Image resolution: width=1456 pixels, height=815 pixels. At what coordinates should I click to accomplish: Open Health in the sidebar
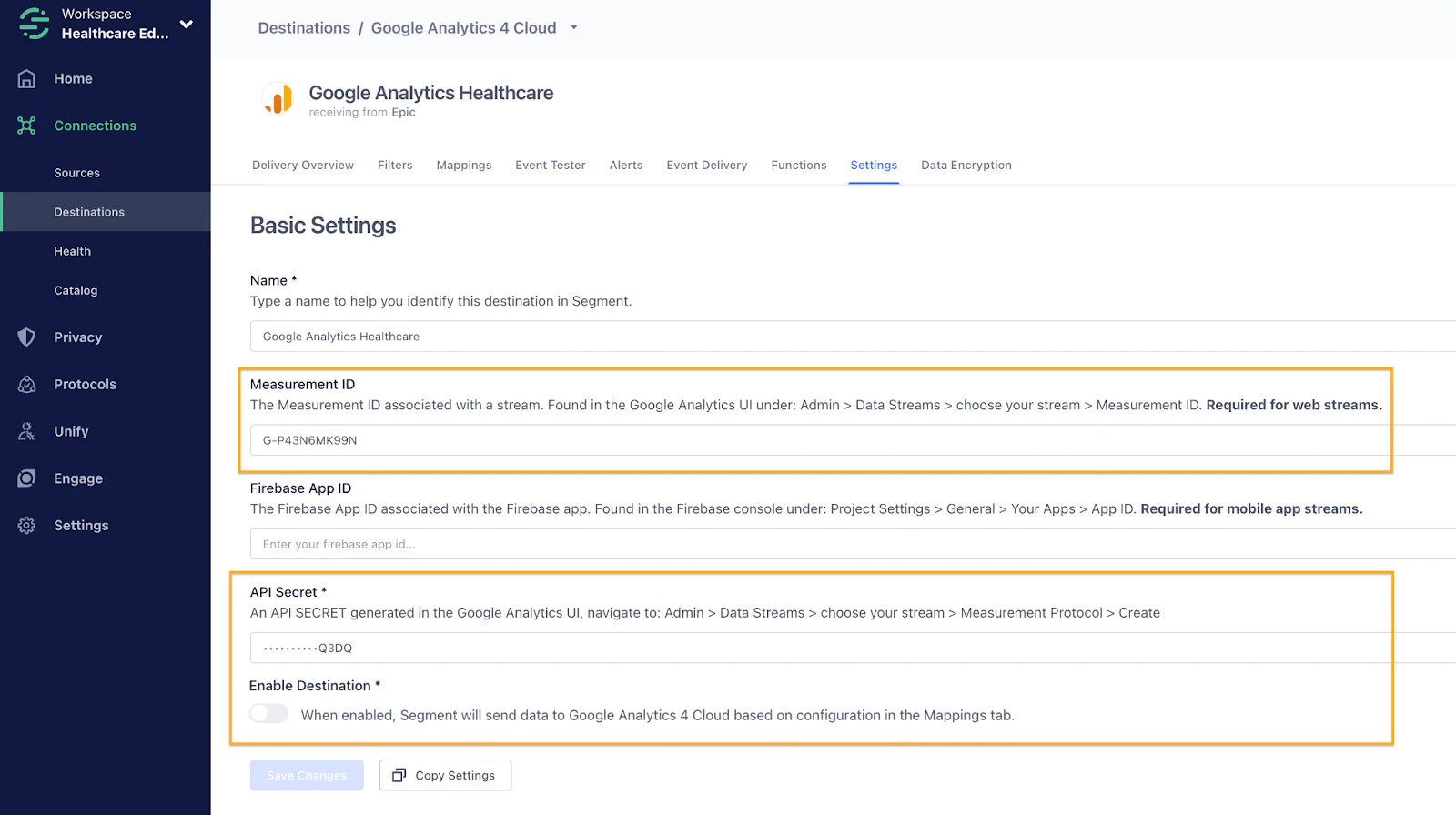click(x=73, y=251)
